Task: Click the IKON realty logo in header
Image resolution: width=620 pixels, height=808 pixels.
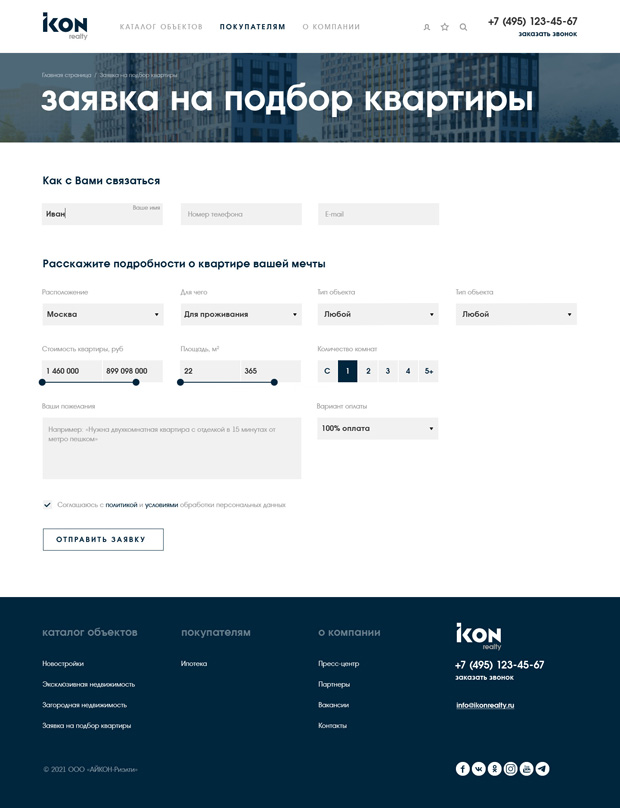Action: point(65,26)
